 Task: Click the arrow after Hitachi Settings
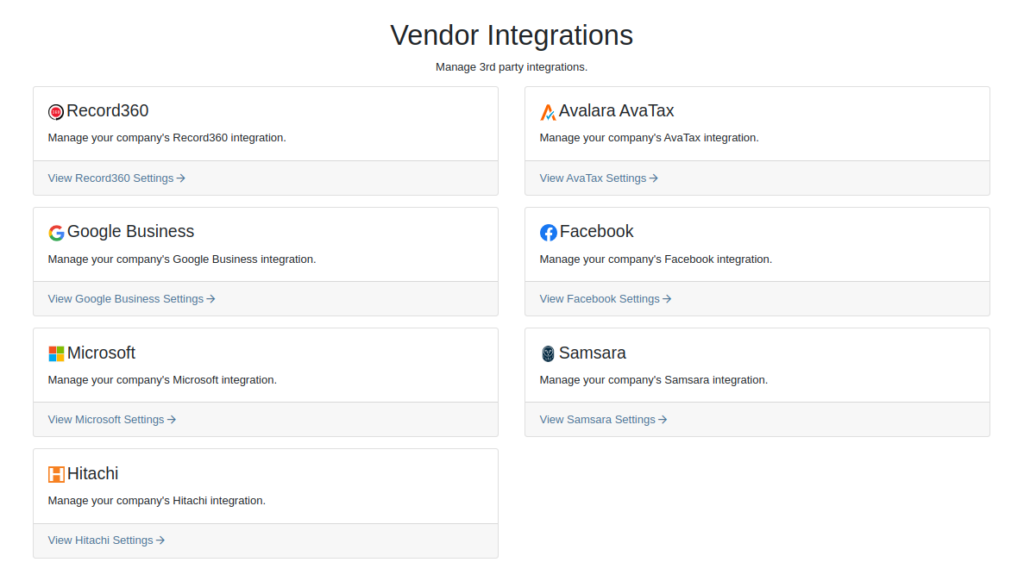click(161, 541)
